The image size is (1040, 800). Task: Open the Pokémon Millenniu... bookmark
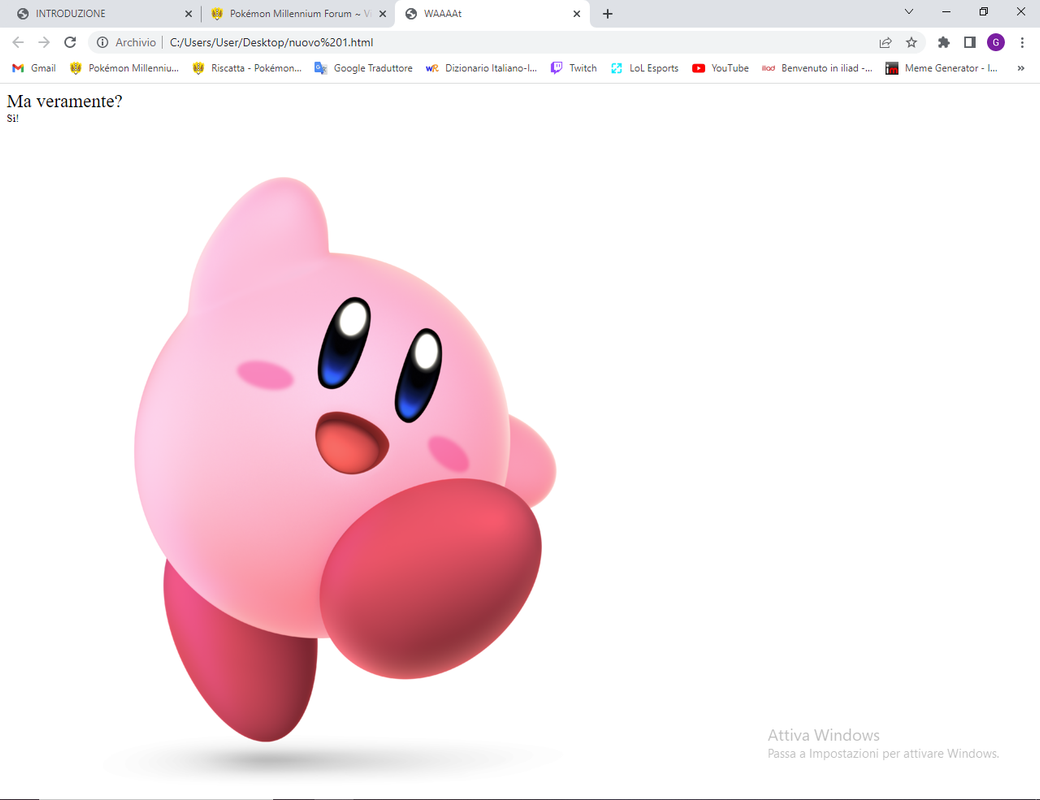click(x=125, y=68)
